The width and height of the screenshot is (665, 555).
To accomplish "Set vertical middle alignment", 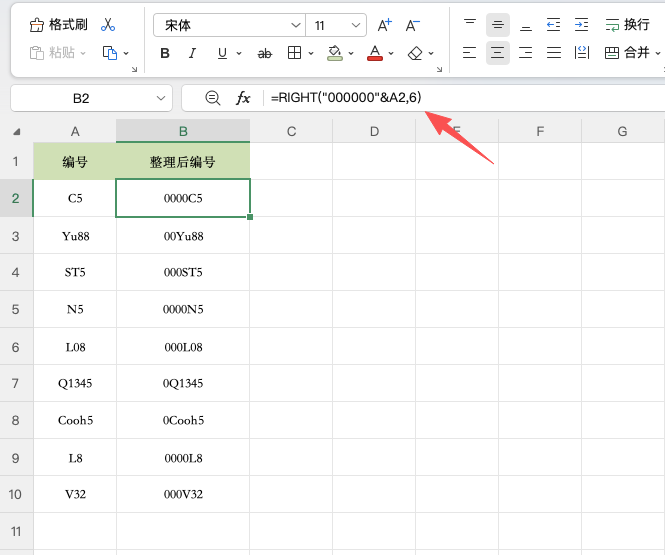I will coord(497,25).
